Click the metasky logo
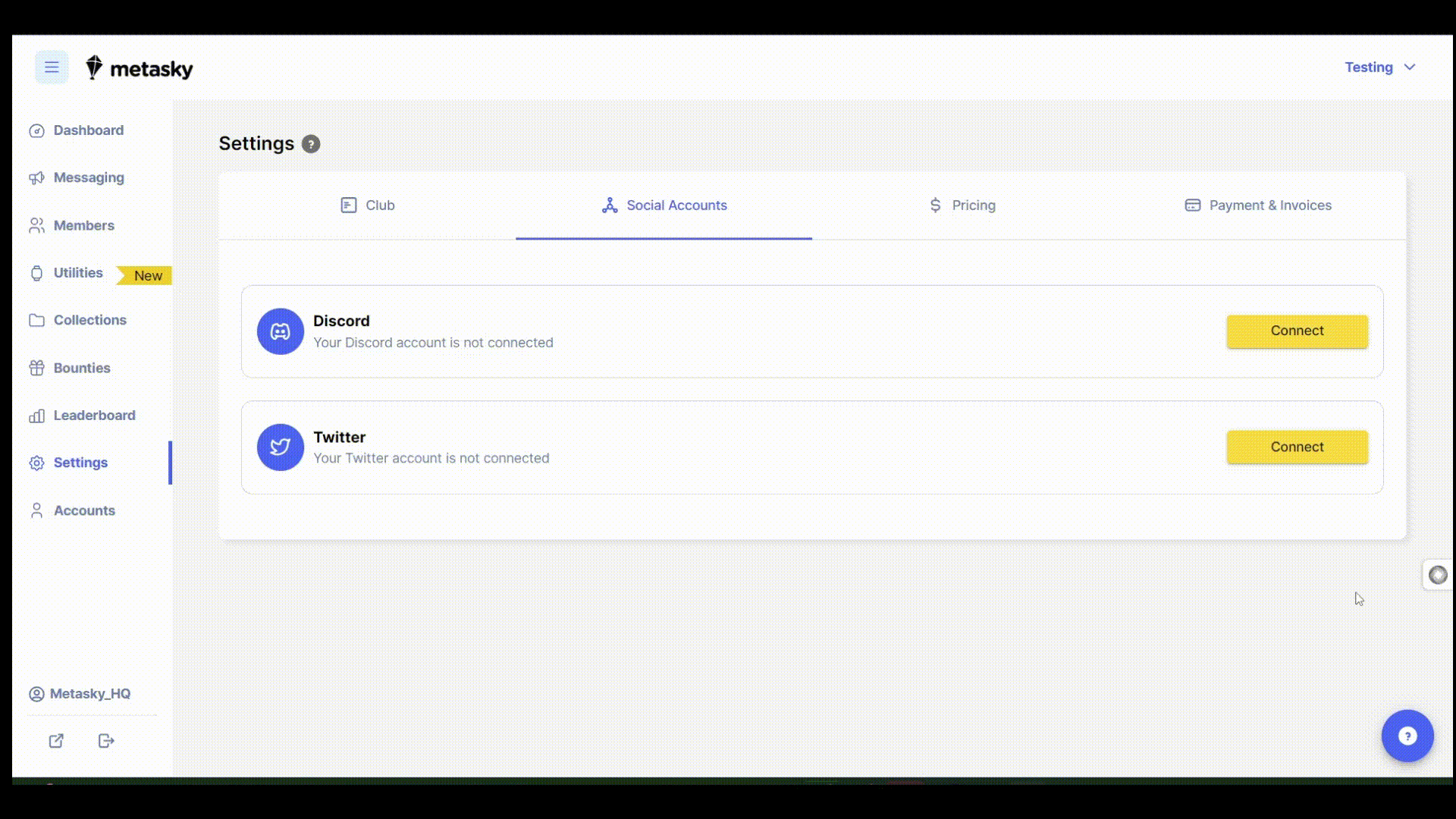Screen dimensions: 1456x819 [x=140, y=68]
